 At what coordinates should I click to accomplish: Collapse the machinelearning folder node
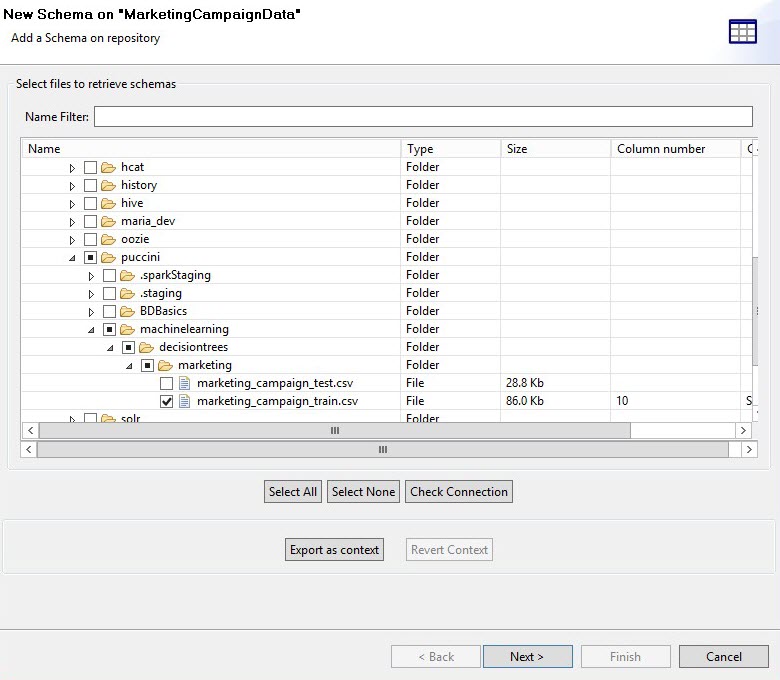click(x=91, y=329)
